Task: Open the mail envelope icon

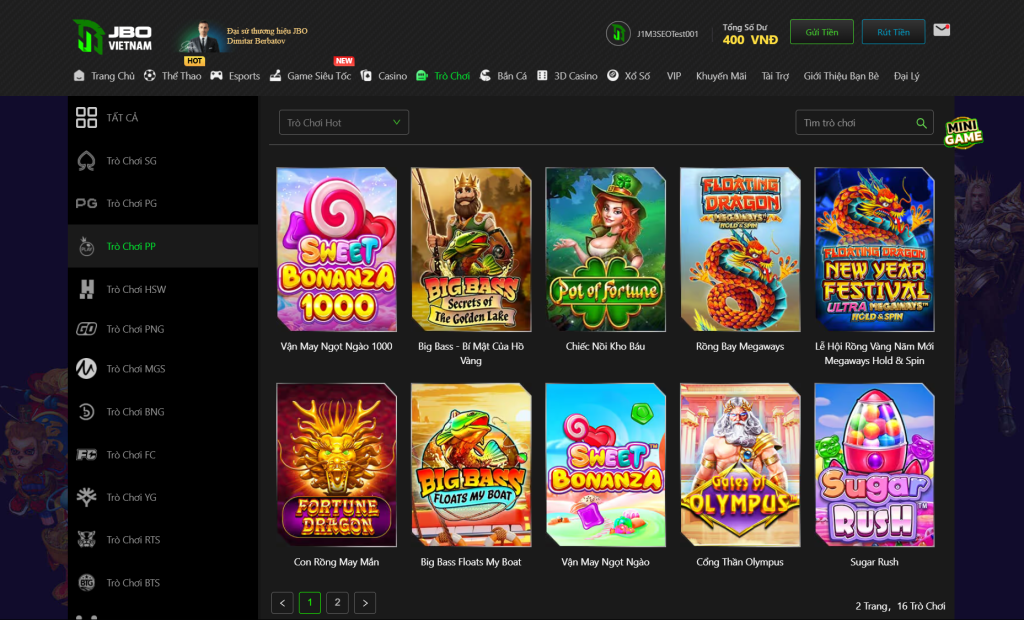Action: point(941,30)
